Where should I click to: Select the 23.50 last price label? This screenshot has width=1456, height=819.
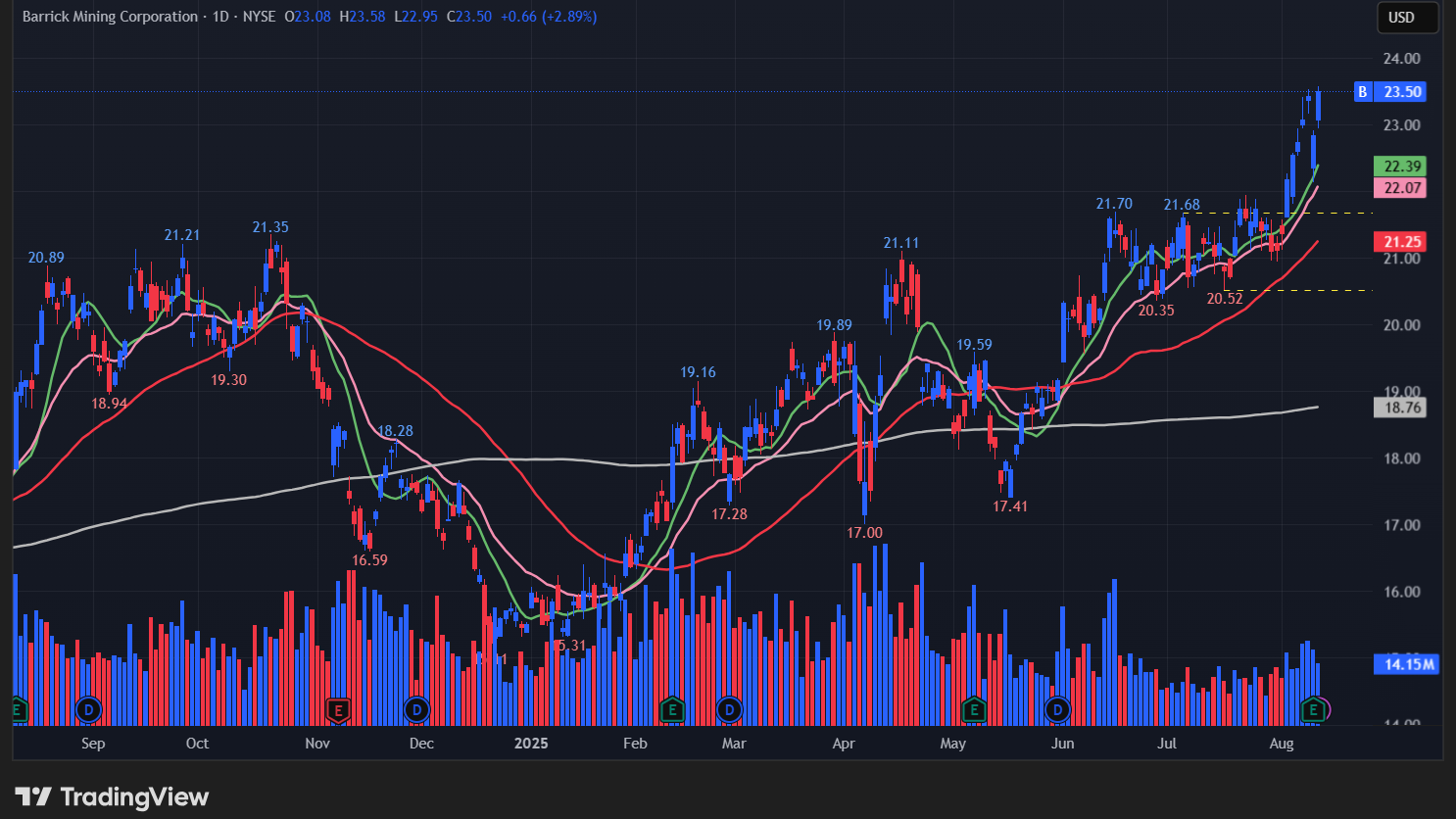point(1402,91)
